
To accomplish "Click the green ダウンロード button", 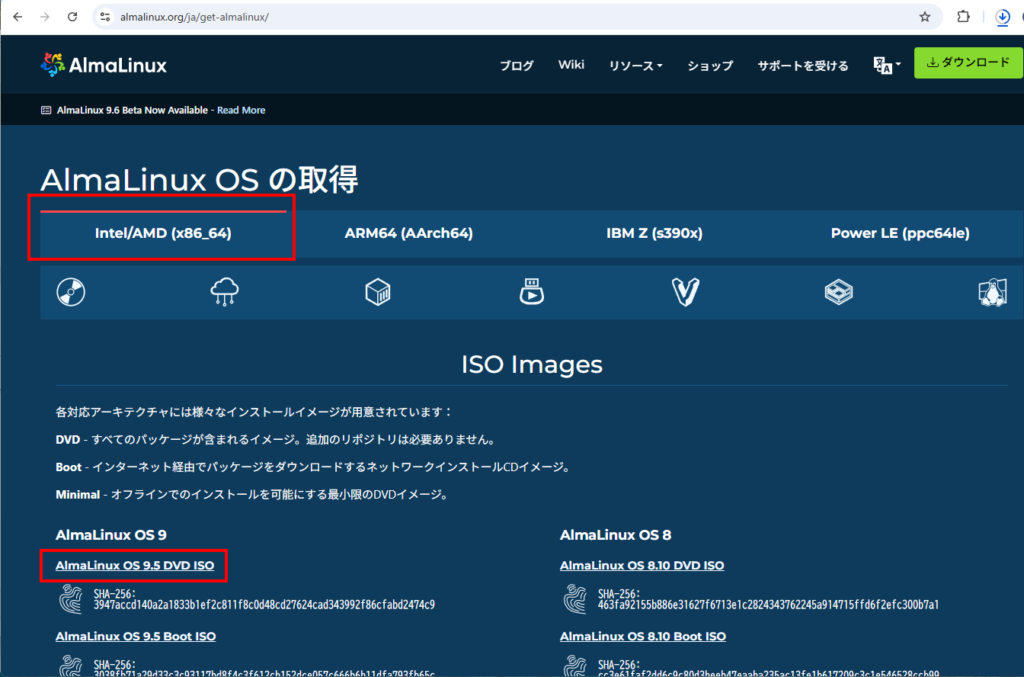I will [968, 63].
